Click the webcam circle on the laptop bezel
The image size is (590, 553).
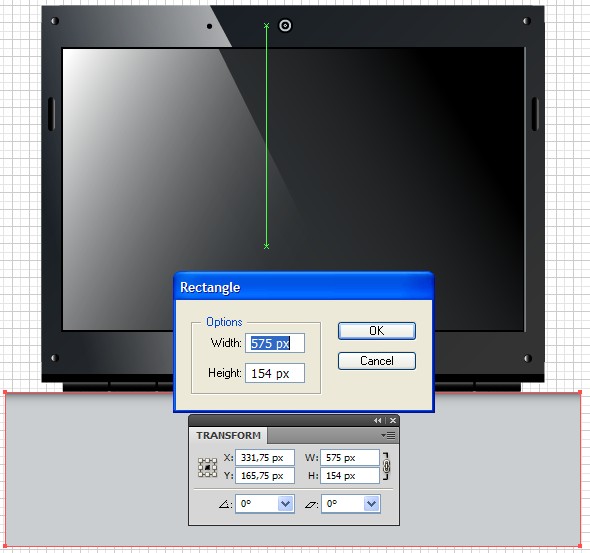pos(285,26)
